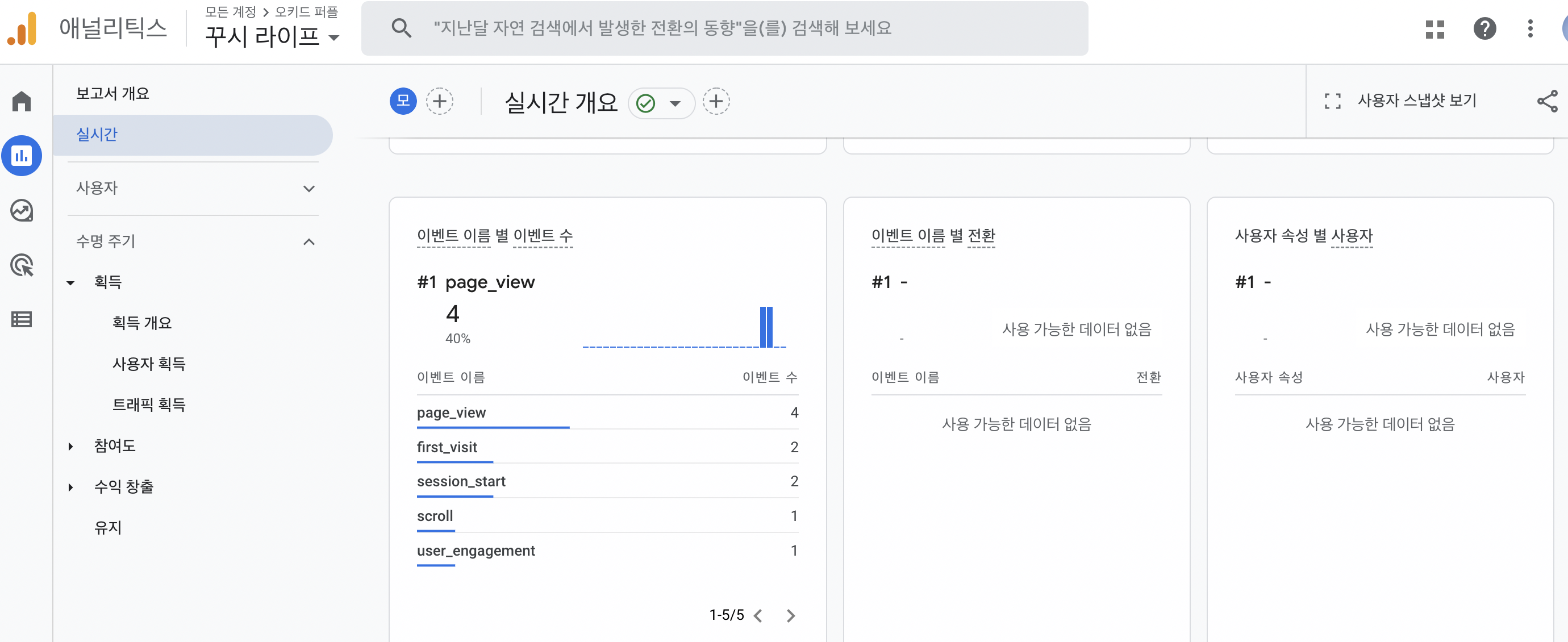Click 이벤트 수 column header

pyautogui.click(x=770, y=377)
